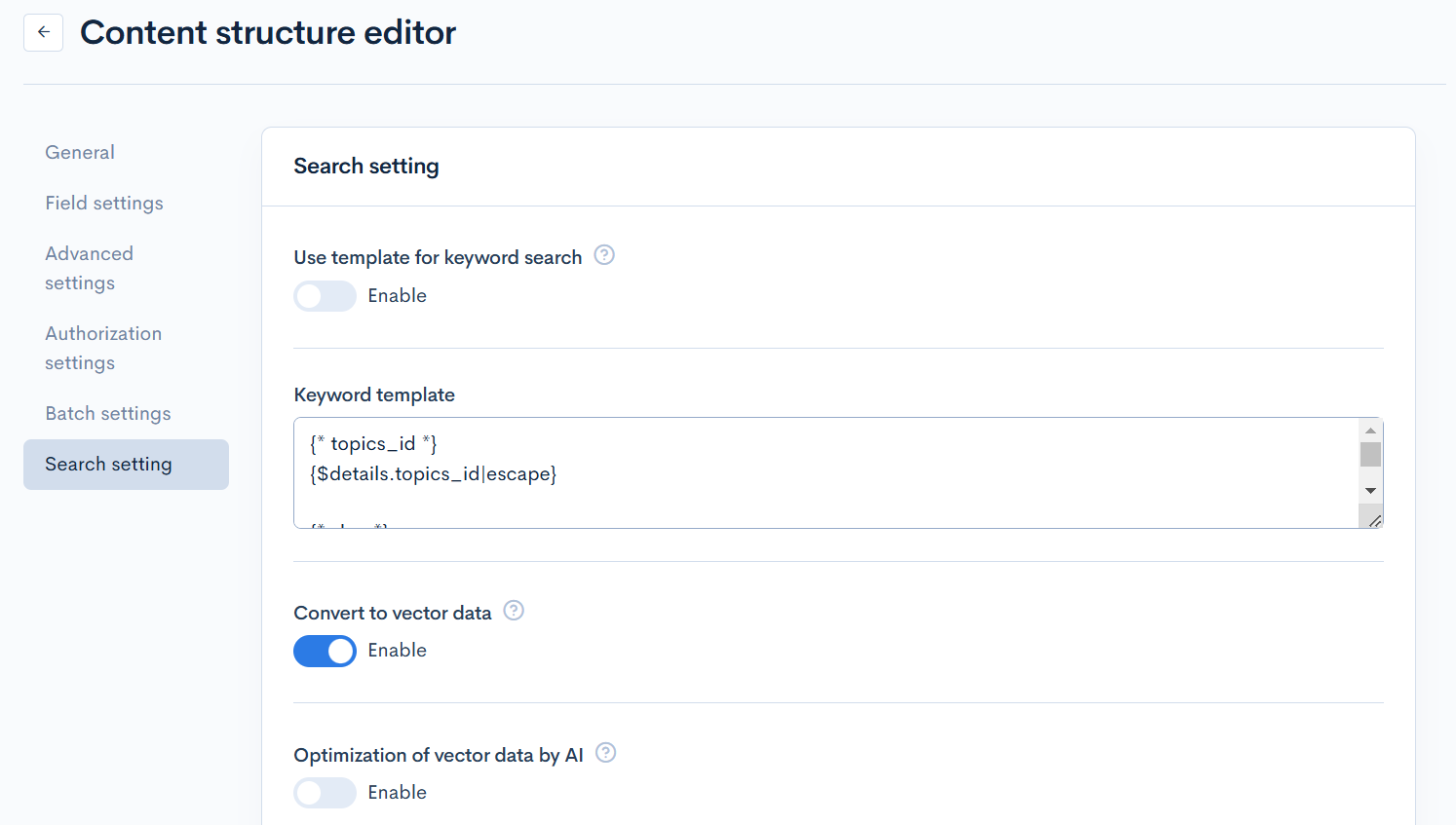Click Enable label under keyword search
Screen dimensions: 1456x825
pos(397,296)
